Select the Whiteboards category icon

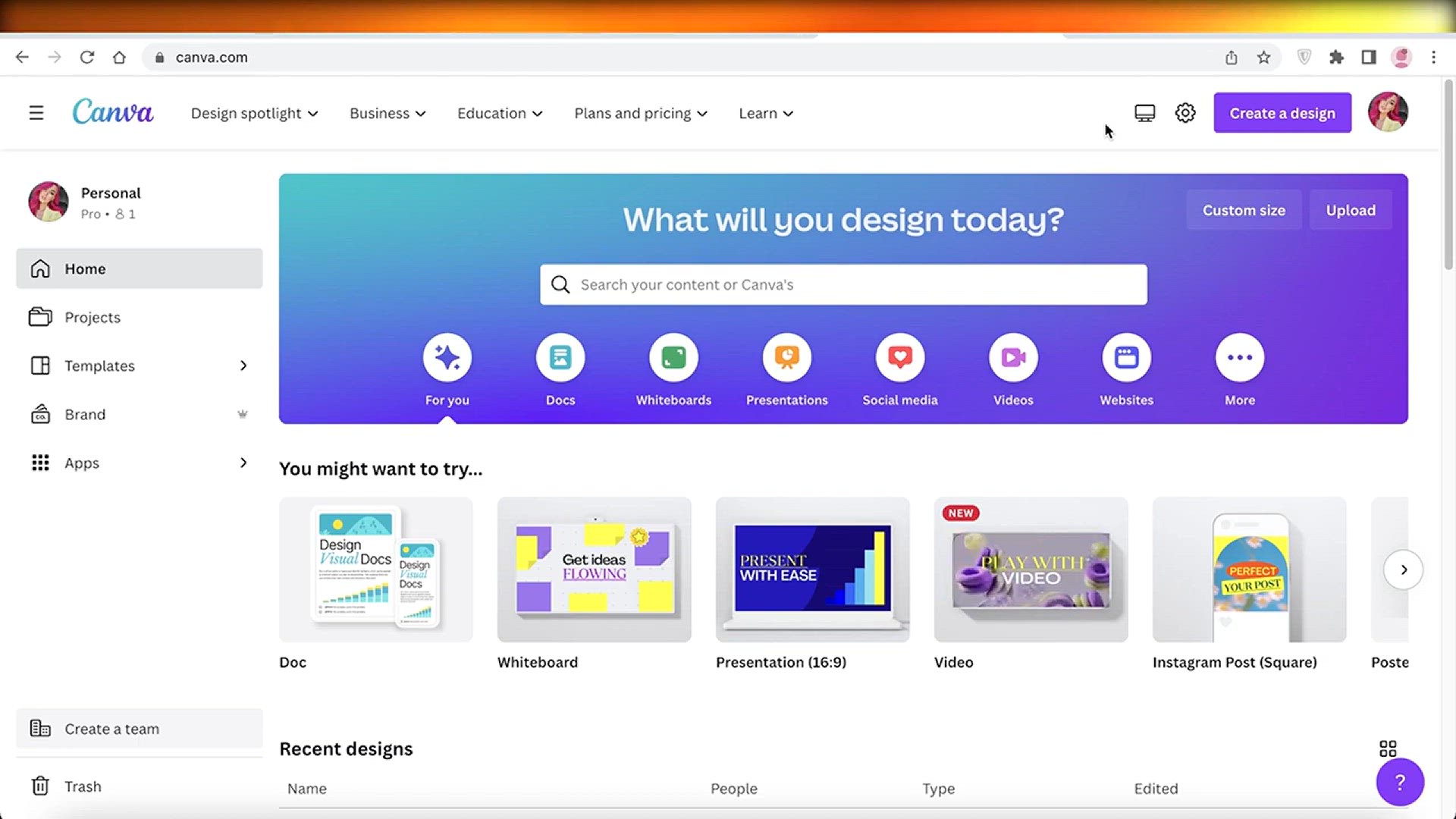(673, 357)
